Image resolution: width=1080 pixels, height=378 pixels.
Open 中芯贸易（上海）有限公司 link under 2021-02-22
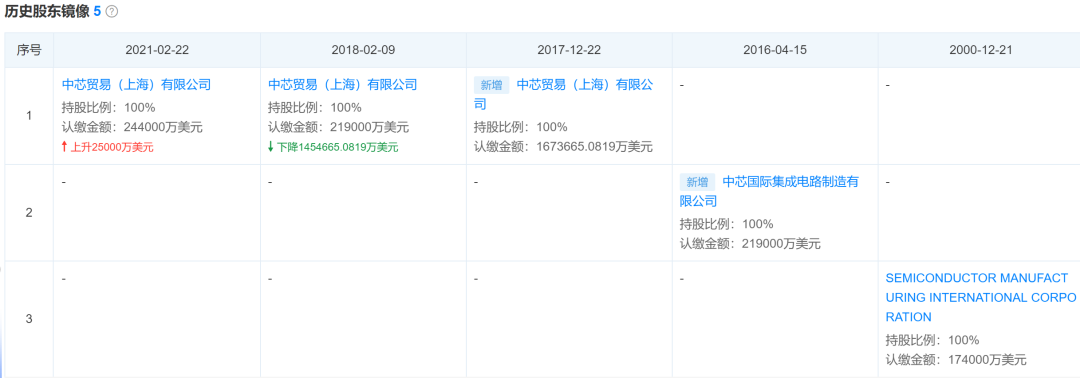coord(136,85)
